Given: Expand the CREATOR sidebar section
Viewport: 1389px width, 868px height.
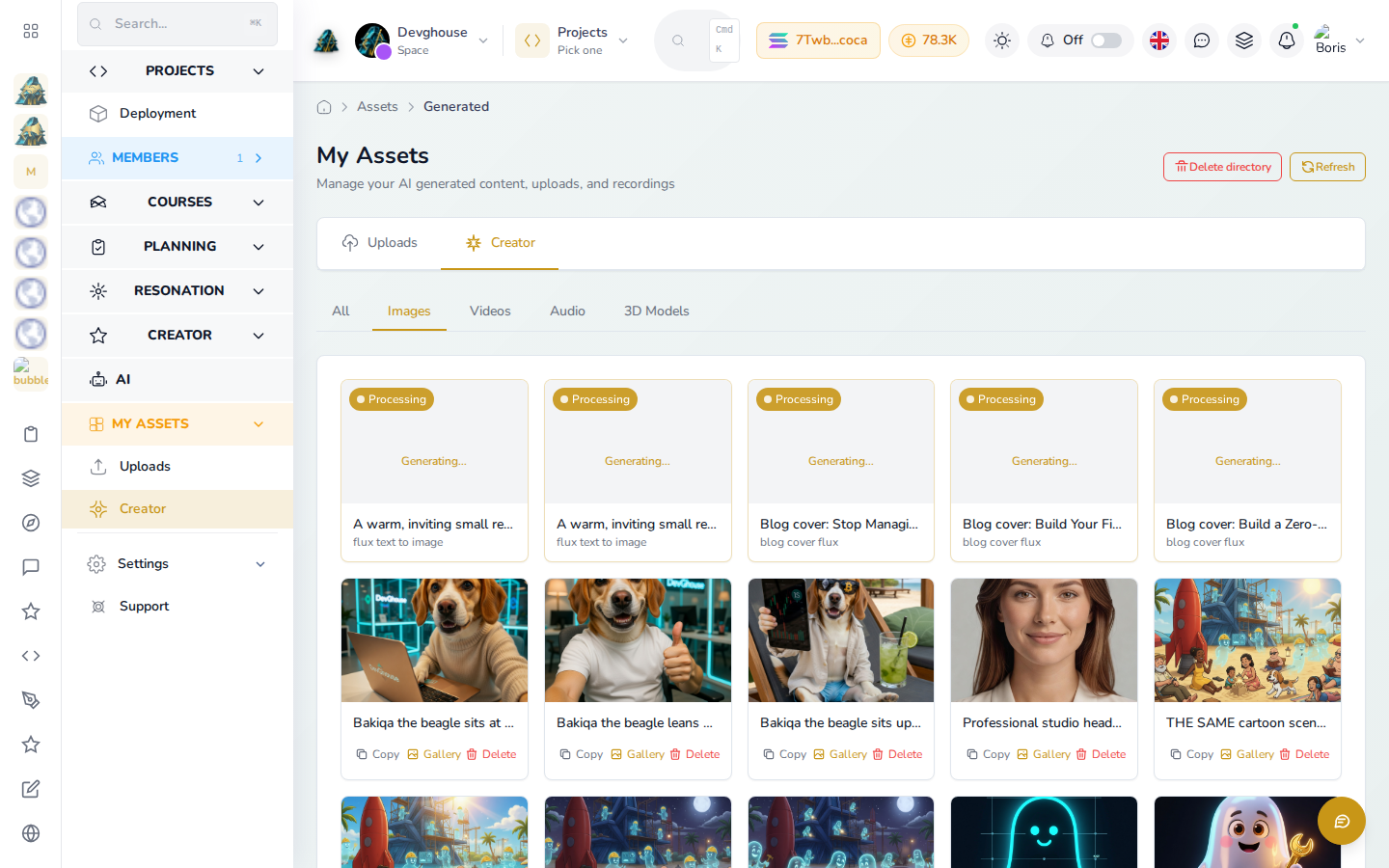Looking at the screenshot, I should pos(177,336).
